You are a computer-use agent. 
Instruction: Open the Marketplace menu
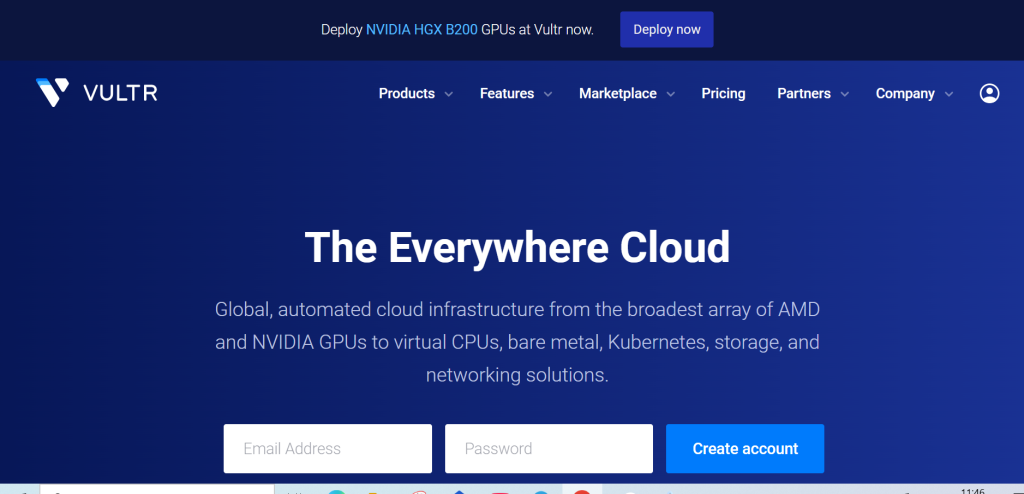(618, 93)
